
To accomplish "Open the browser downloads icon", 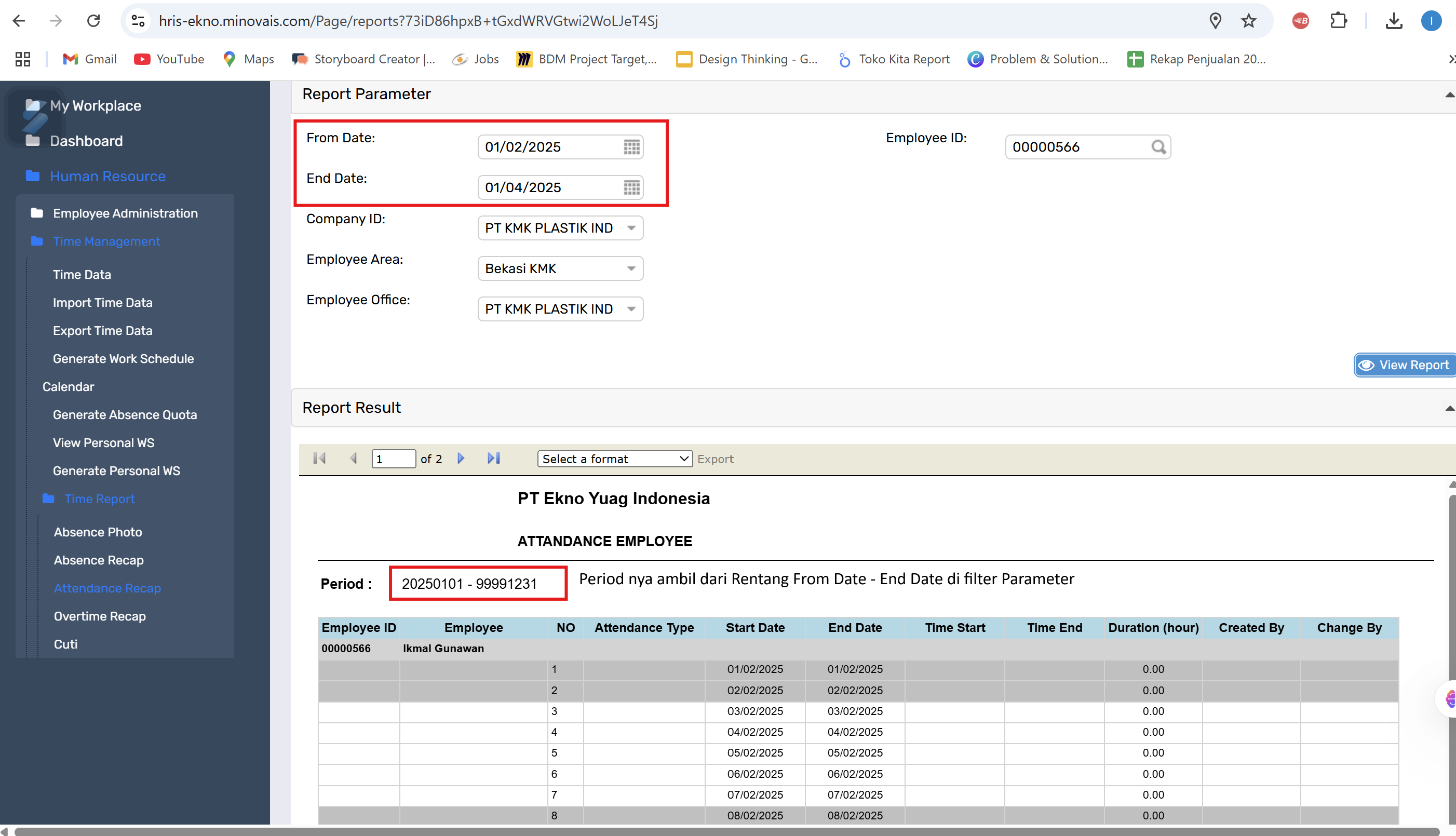I will (1393, 21).
